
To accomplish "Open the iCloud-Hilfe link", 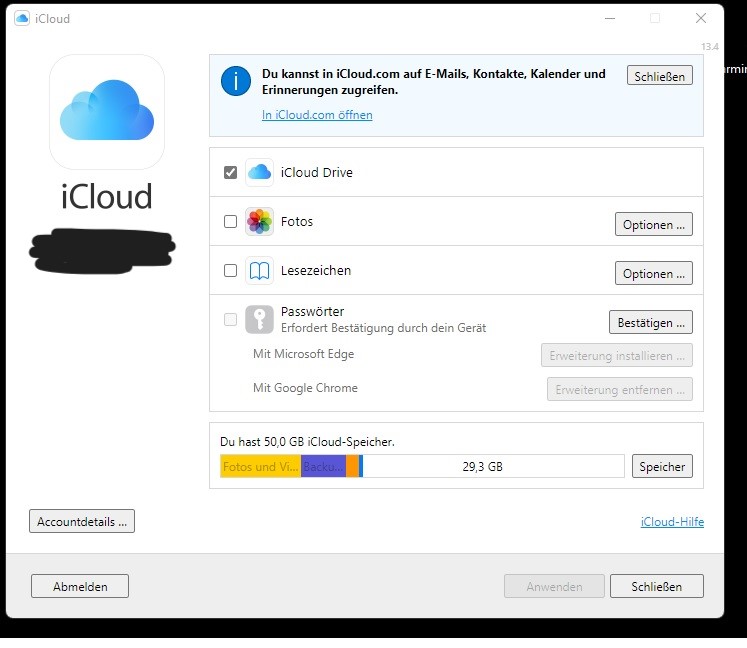I will coord(672,521).
